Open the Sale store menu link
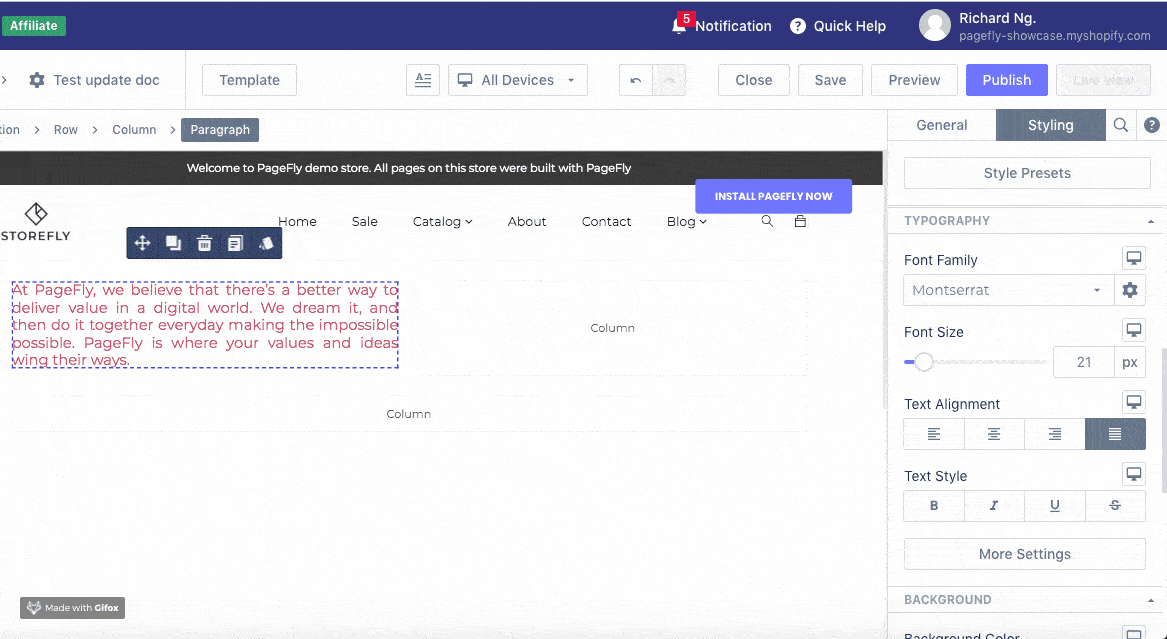Image resolution: width=1167 pixels, height=639 pixels. coord(365,222)
